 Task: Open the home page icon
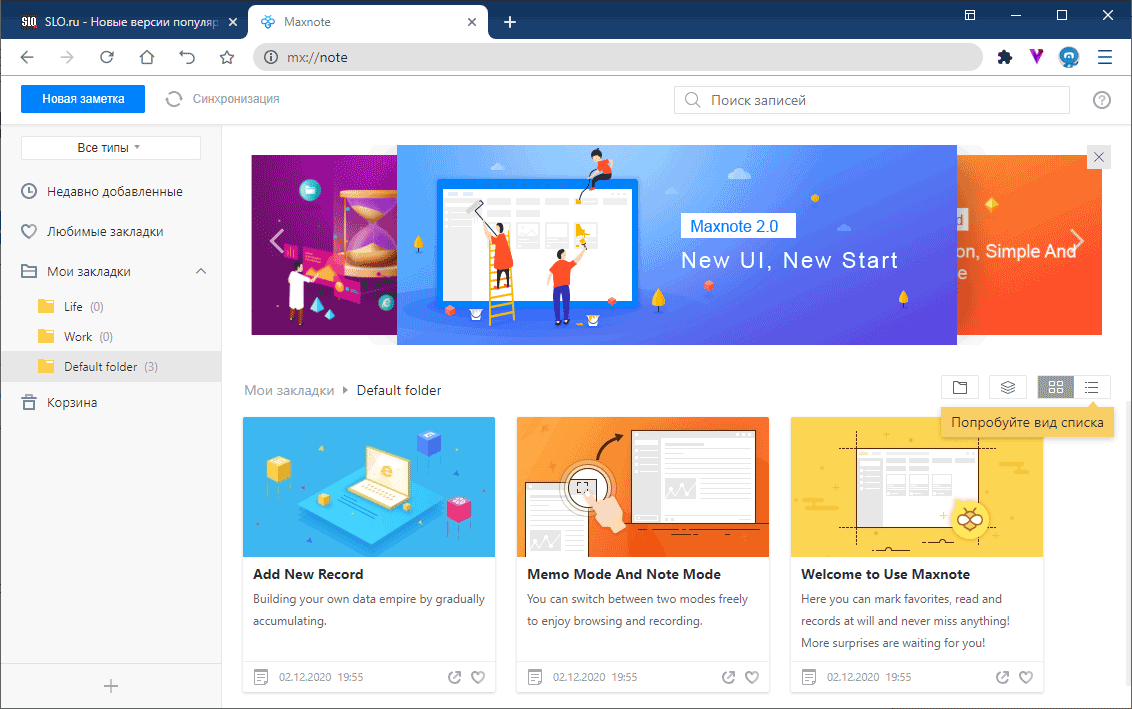(x=147, y=57)
